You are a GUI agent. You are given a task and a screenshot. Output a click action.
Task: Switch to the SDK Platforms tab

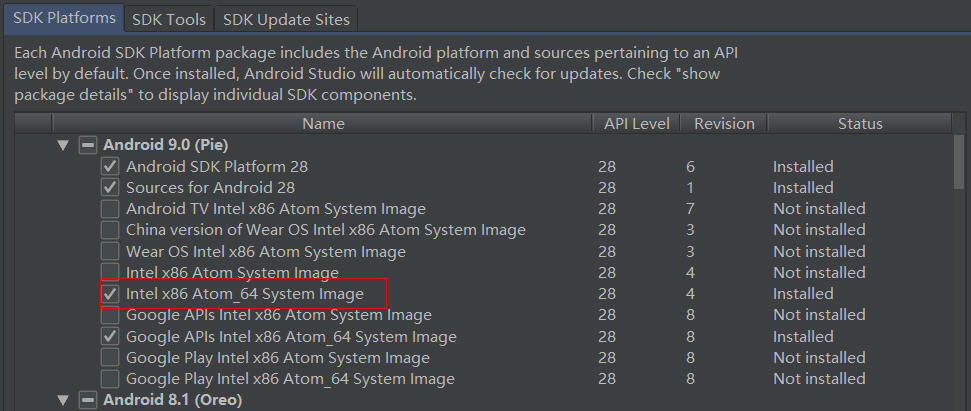click(x=64, y=18)
